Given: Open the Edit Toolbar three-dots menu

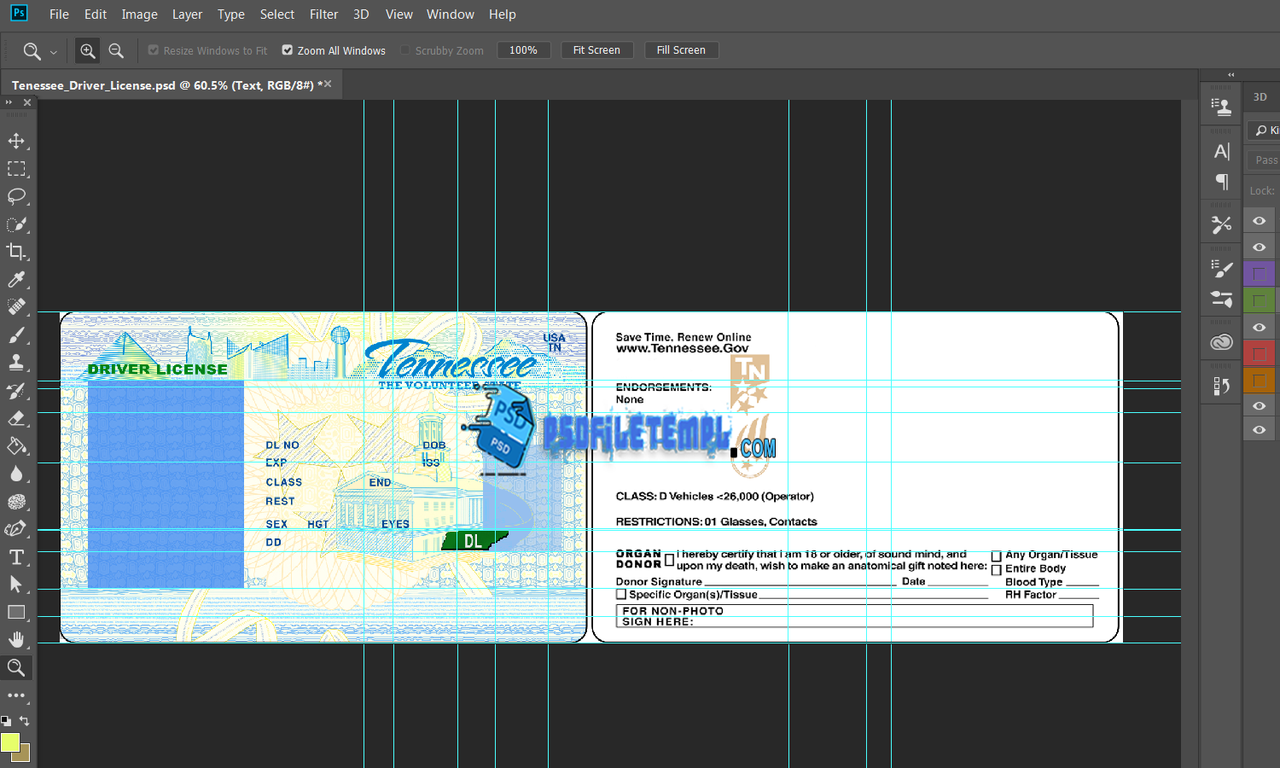Looking at the screenshot, I should pyautogui.click(x=16, y=695).
